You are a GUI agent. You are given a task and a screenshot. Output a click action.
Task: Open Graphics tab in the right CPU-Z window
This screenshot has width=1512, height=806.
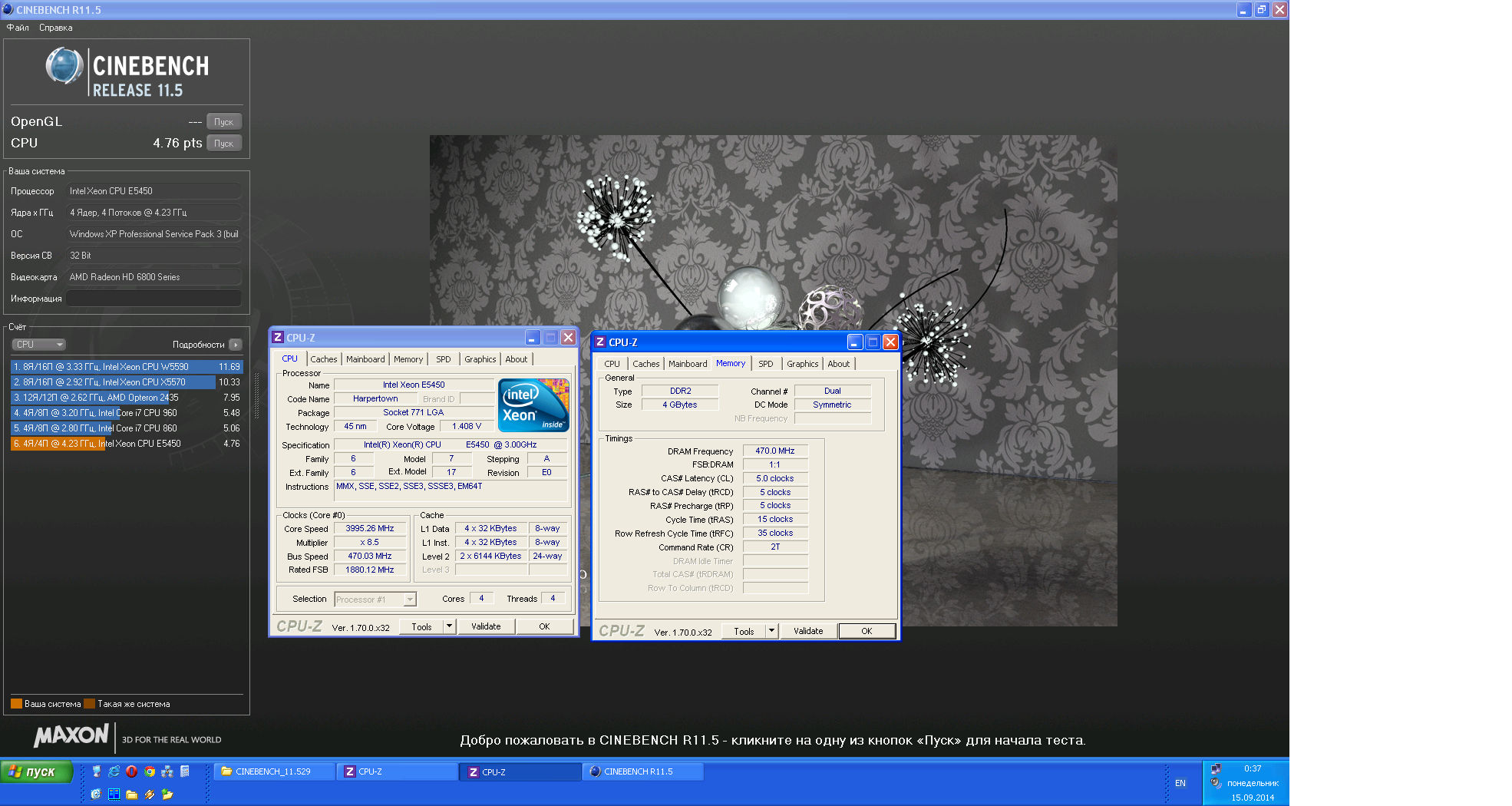803,364
